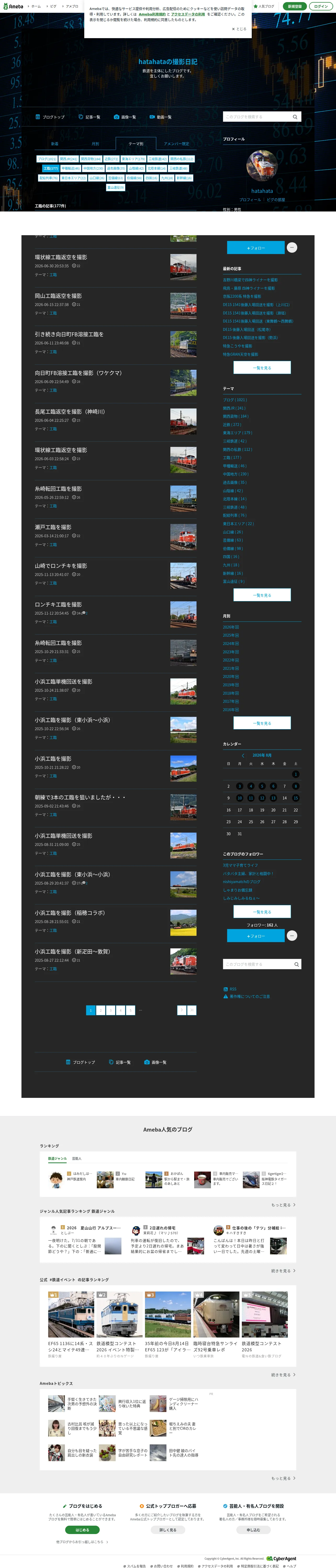Click the magnifier icon in the top blog search
This screenshot has height=1568, width=336.
coord(295,117)
